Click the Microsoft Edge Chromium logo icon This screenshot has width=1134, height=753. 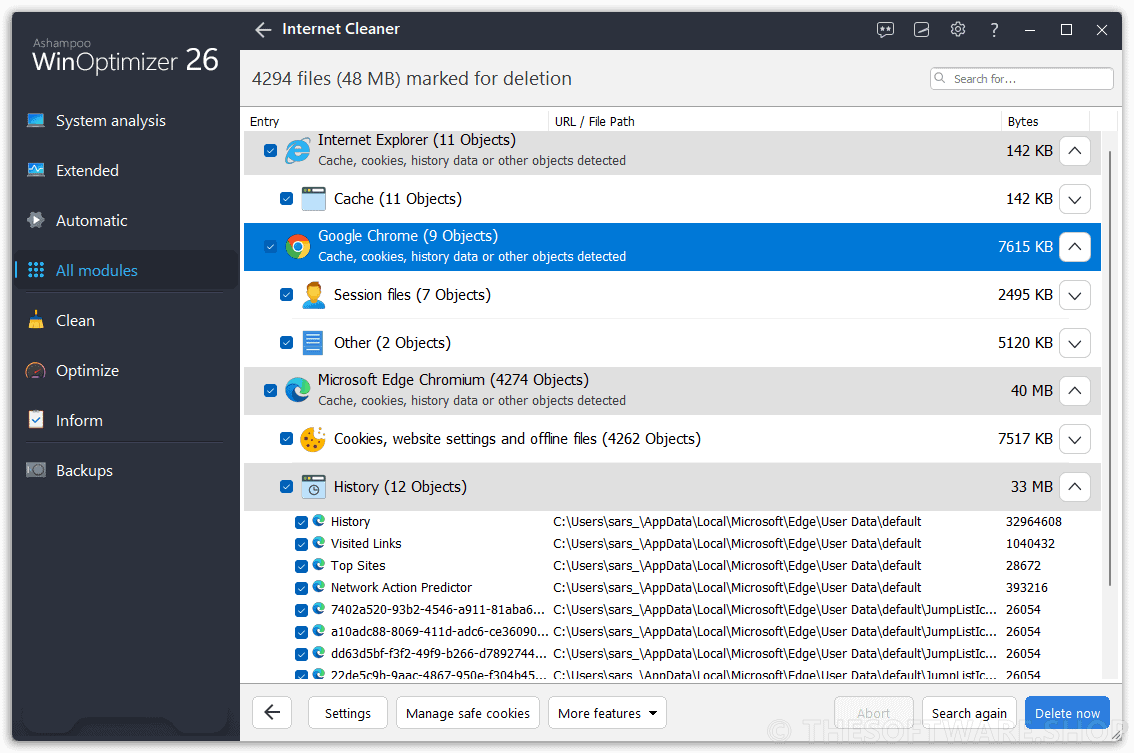(297, 391)
